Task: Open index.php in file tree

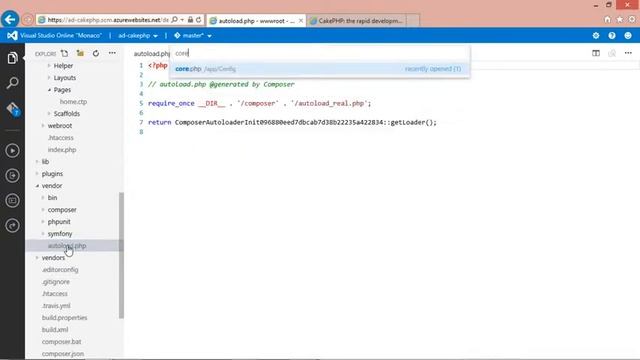Action: (62, 150)
